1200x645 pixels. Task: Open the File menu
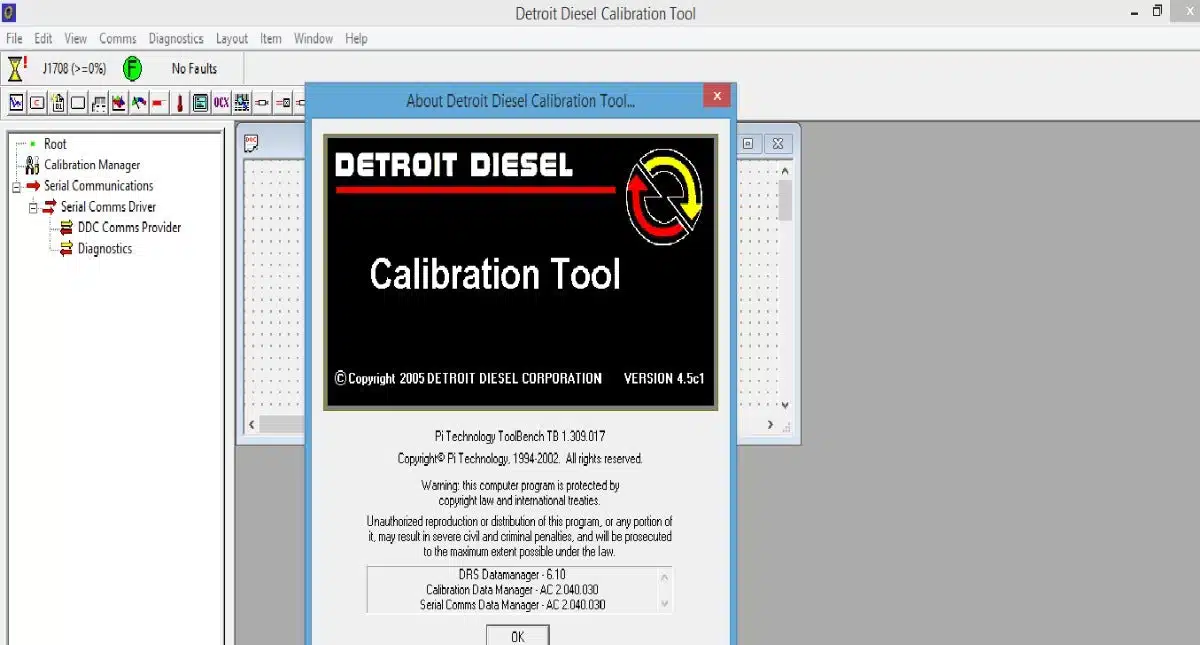click(14, 39)
